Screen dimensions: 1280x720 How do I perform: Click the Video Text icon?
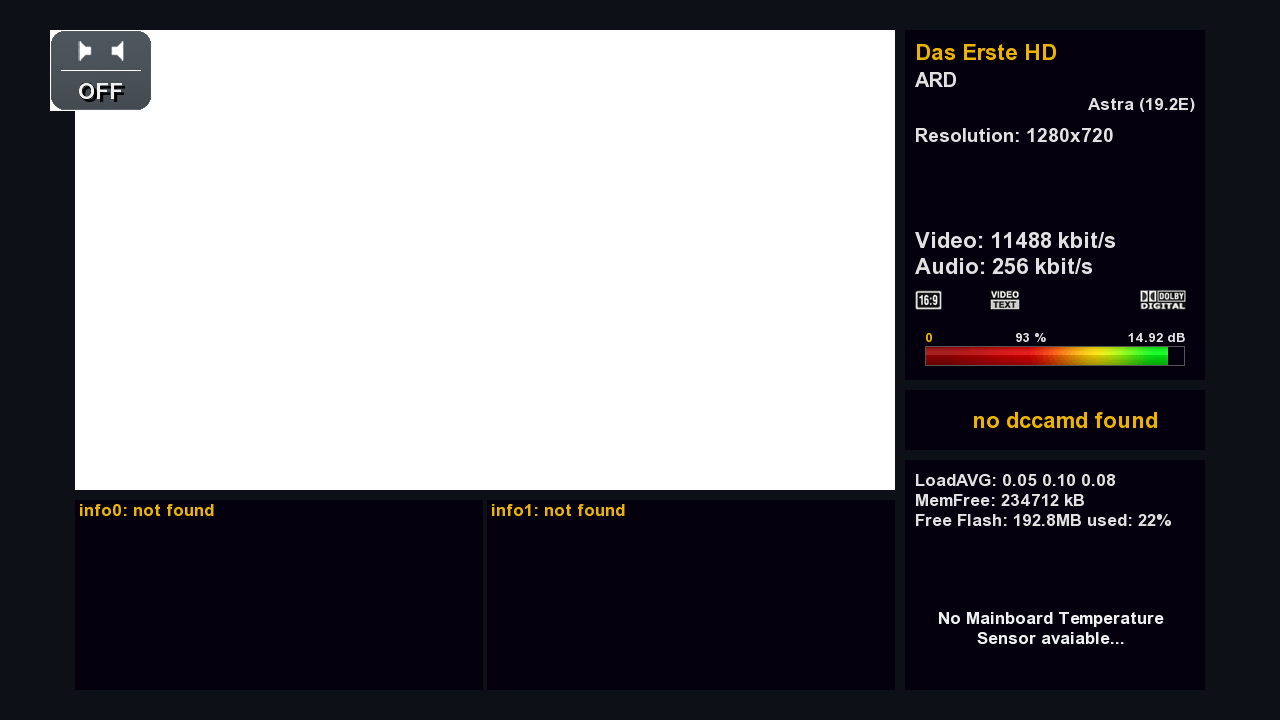click(x=1005, y=300)
